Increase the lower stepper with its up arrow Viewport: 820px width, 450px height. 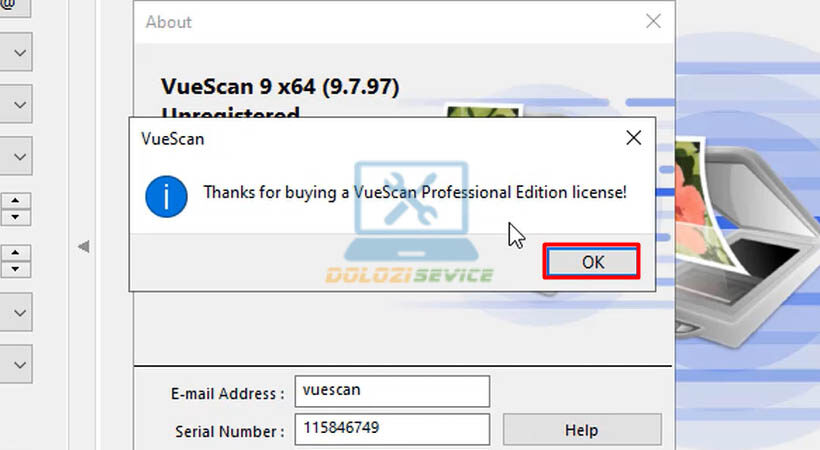15,253
